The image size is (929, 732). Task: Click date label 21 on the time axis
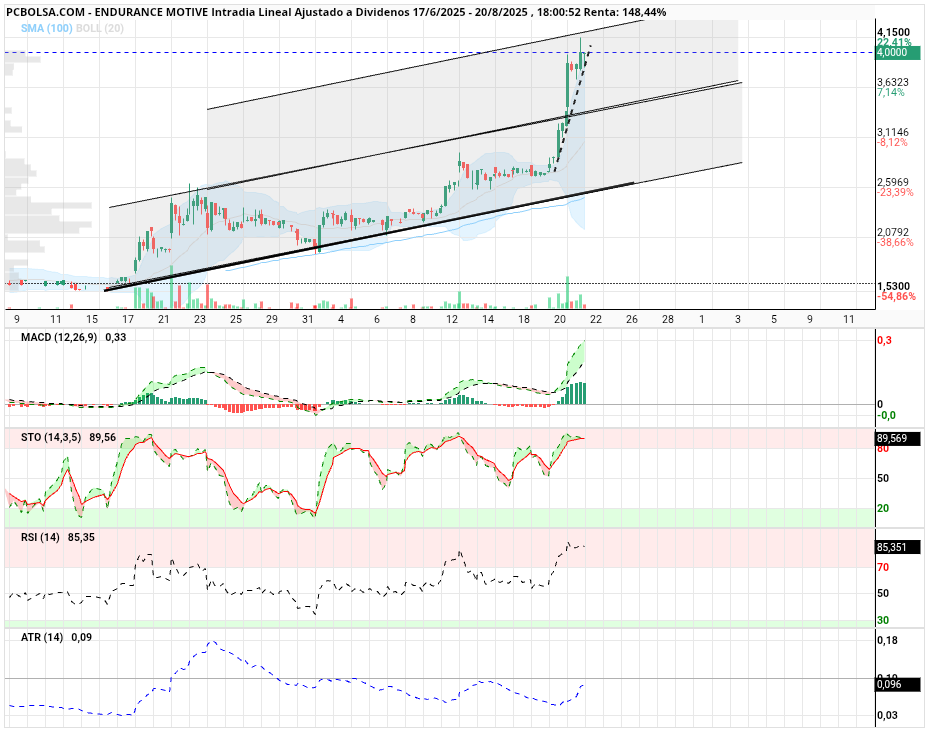164,319
